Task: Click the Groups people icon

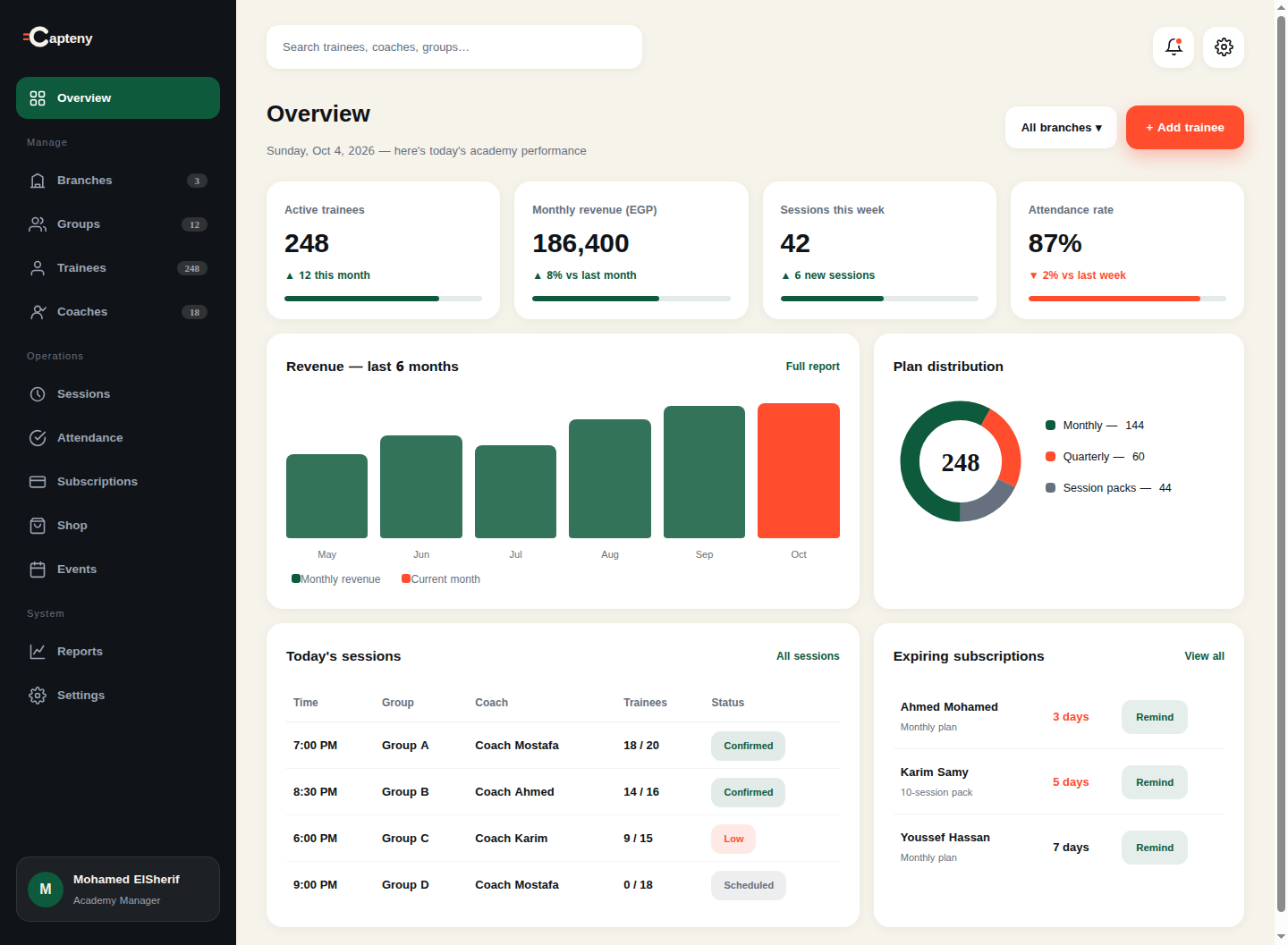Action: (38, 224)
